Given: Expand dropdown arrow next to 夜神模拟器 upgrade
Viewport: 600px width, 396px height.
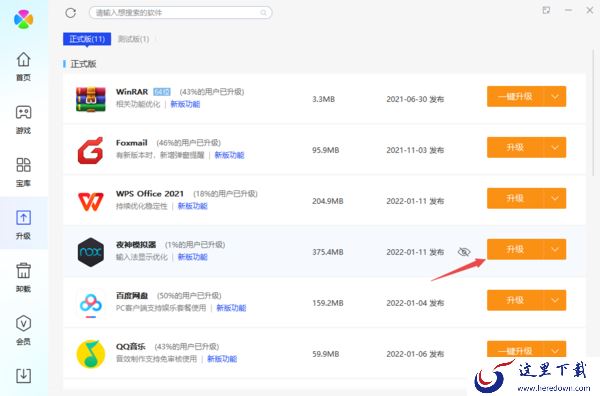Looking at the screenshot, I should [555, 249].
